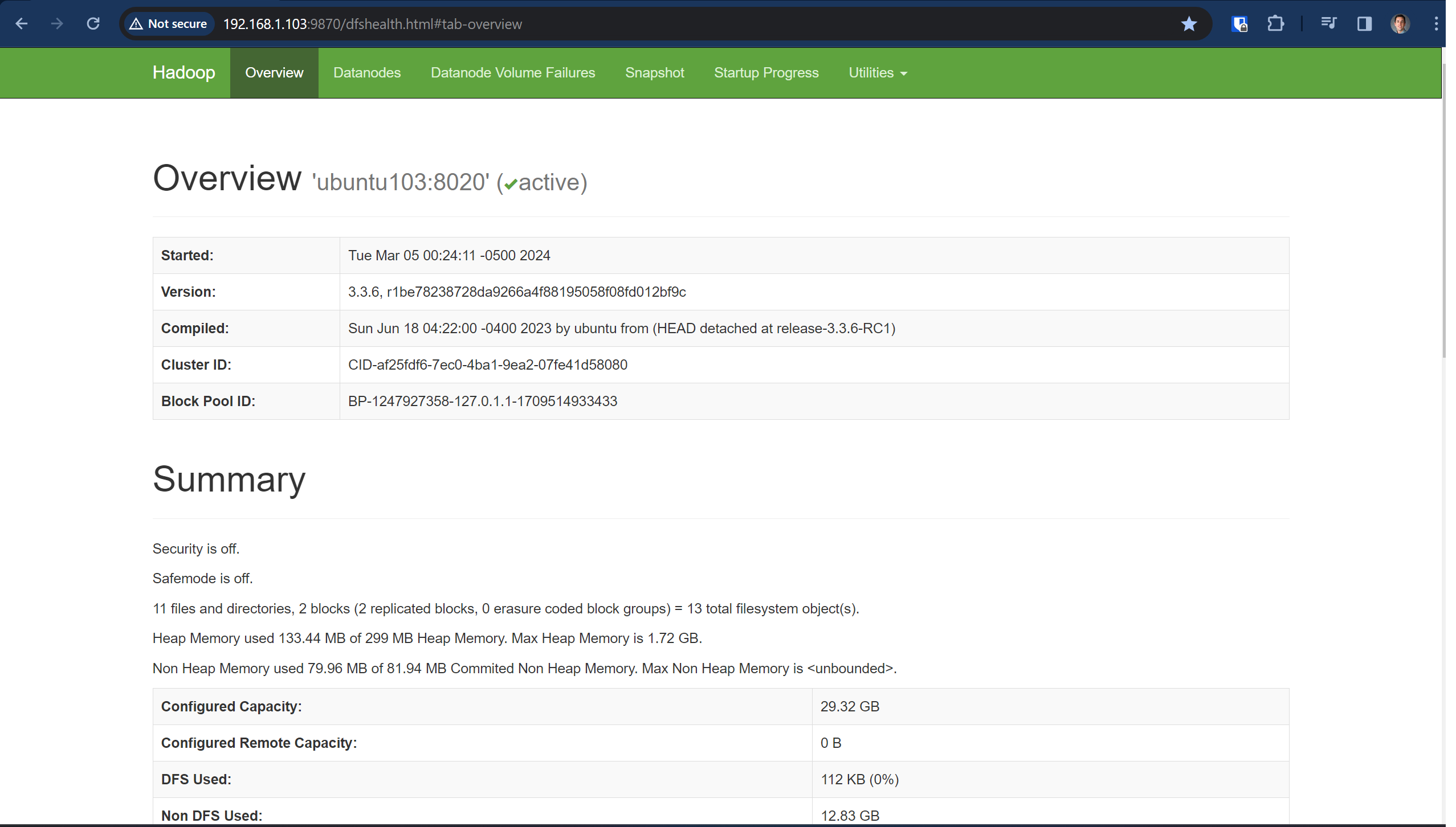The width and height of the screenshot is (1456, 827).
Task: Click the Non Heap Memory used line
Action: point(525,669)
